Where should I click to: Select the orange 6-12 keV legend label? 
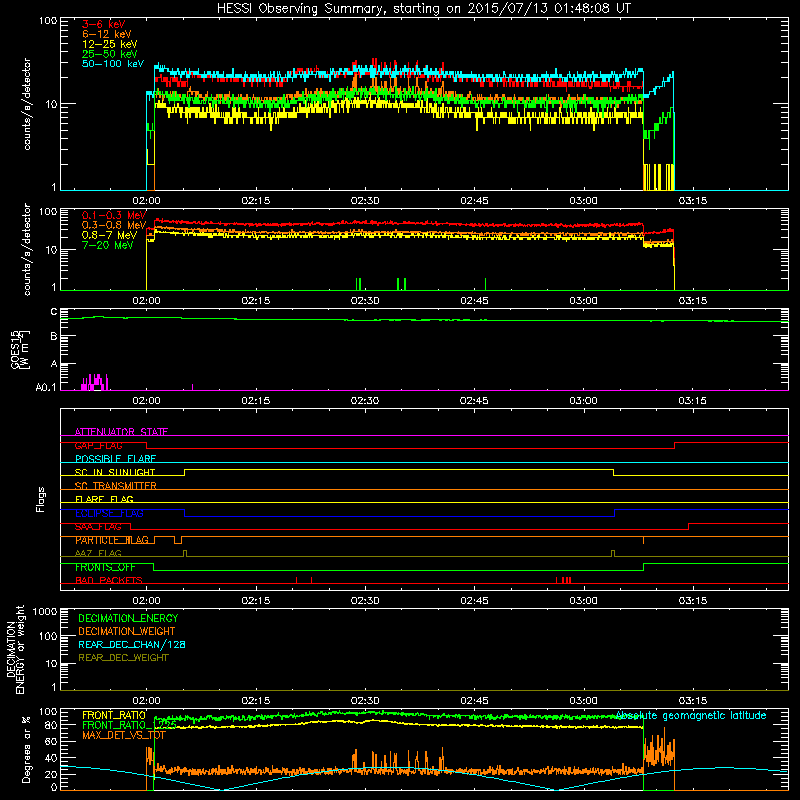[107, 34]
